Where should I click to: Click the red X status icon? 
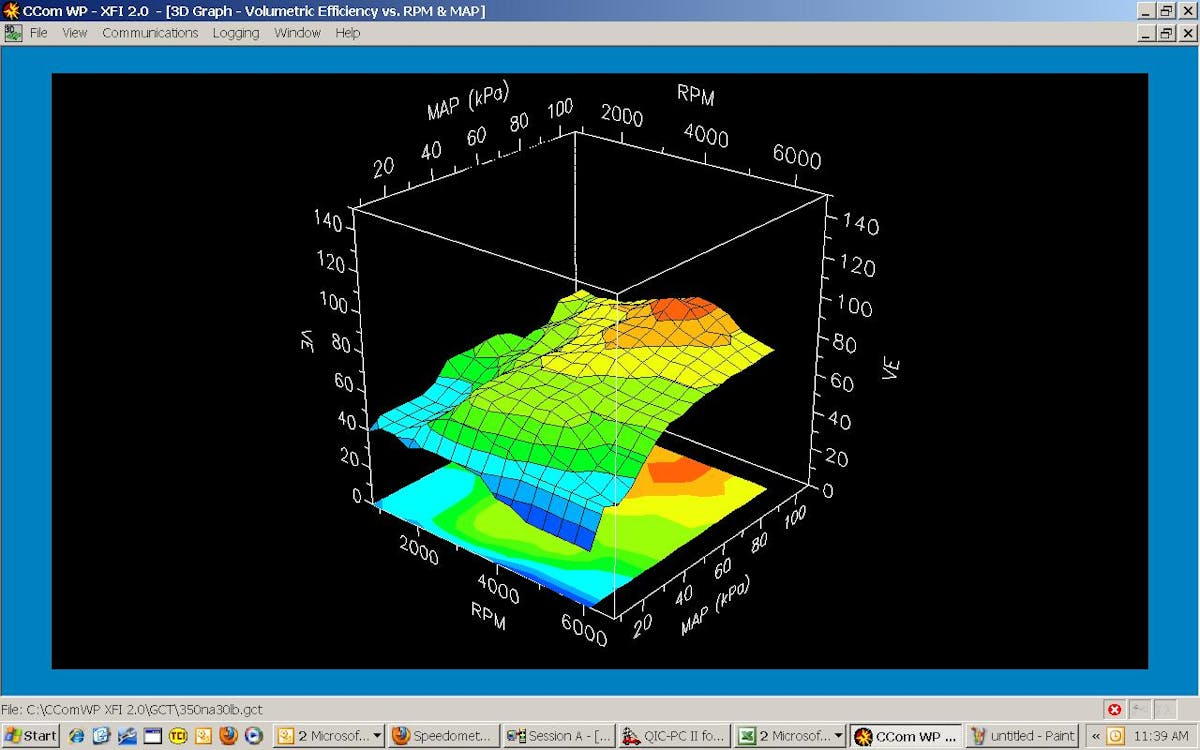click(1114, 709)
